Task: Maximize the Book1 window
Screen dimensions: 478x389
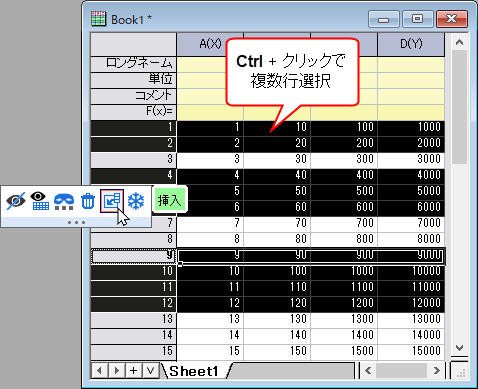Action: pos(417,19)
